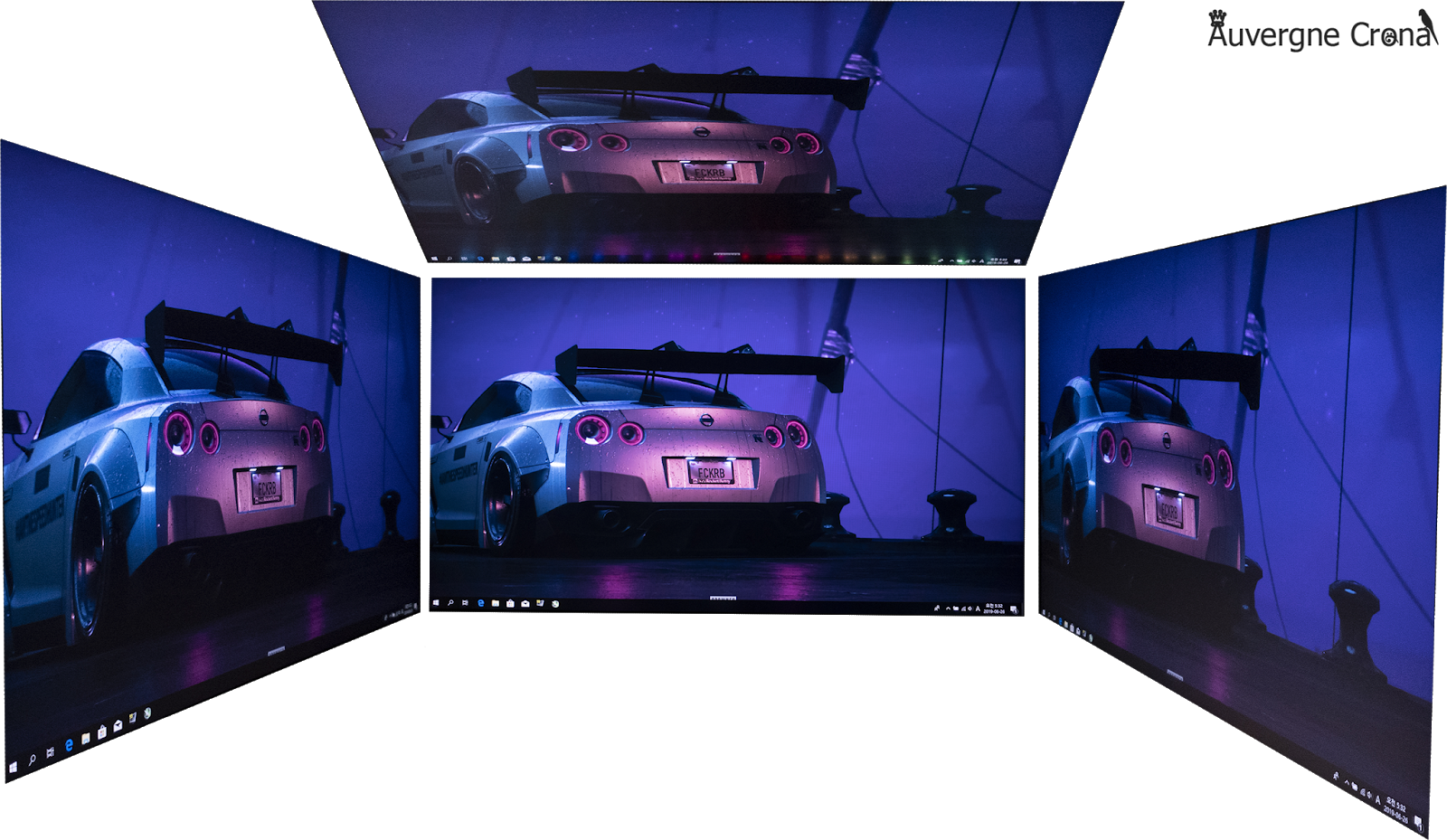Open Action Center notifications on the center screen
The height and width of the screenshot is (840, 1447).
click(x=1014, y=609)
